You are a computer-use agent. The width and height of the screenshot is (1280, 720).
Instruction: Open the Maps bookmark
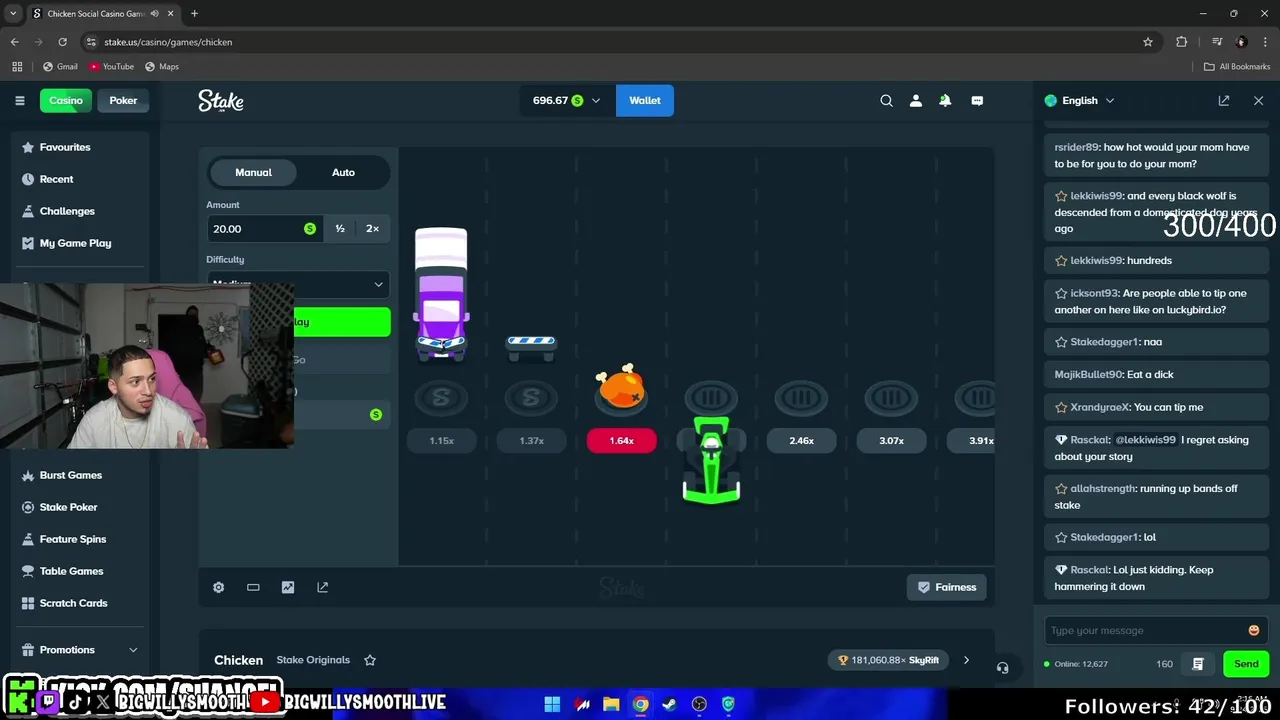[x=162, y=66]
